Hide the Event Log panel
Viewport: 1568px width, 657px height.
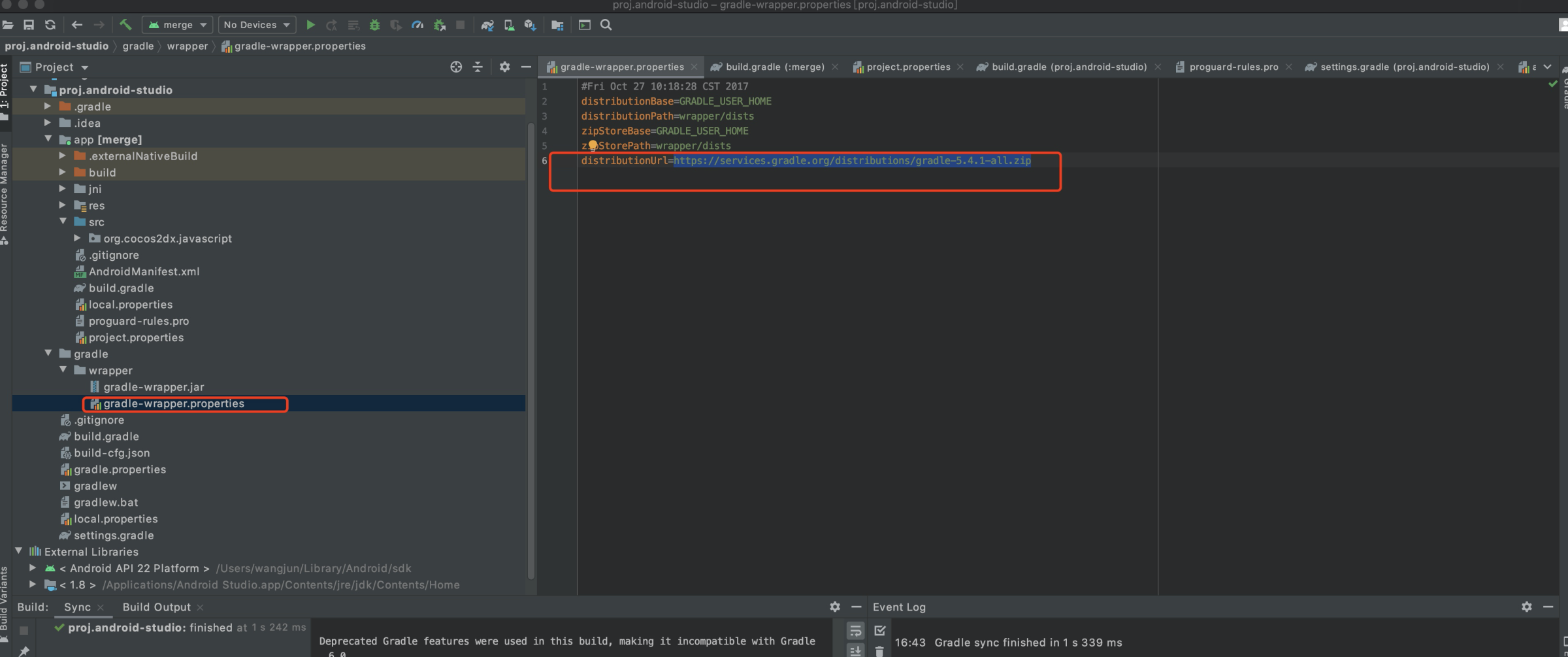1548,607
